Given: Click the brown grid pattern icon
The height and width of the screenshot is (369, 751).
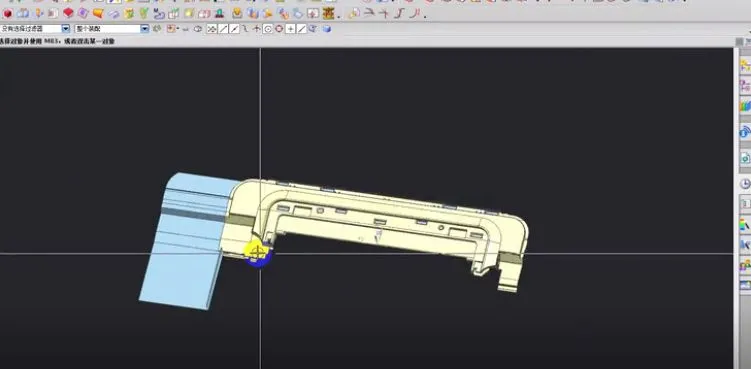Looking at the screenshot, I should click(328, 13).
